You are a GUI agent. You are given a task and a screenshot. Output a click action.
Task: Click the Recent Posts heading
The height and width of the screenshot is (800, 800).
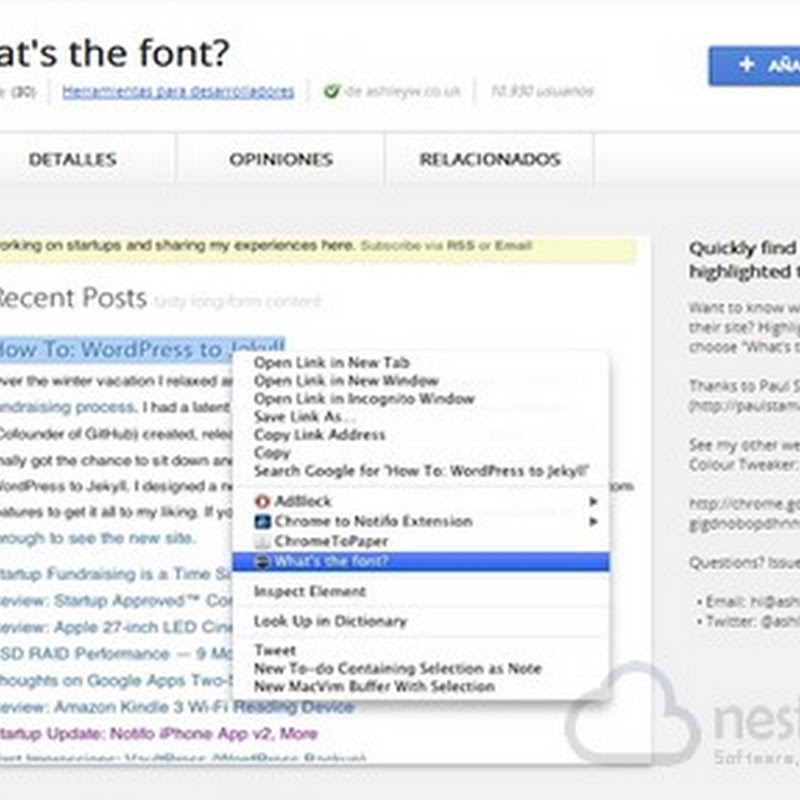72,298
